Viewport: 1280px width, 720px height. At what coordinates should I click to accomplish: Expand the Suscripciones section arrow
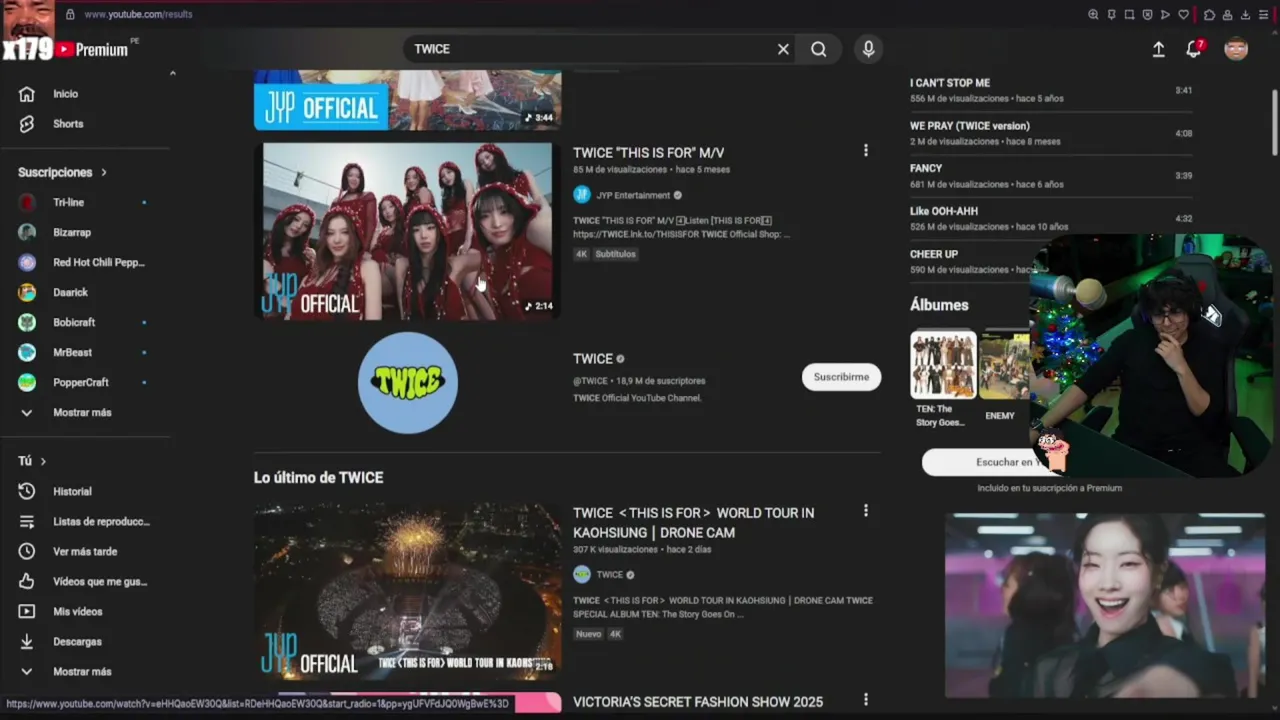point(103,172)
